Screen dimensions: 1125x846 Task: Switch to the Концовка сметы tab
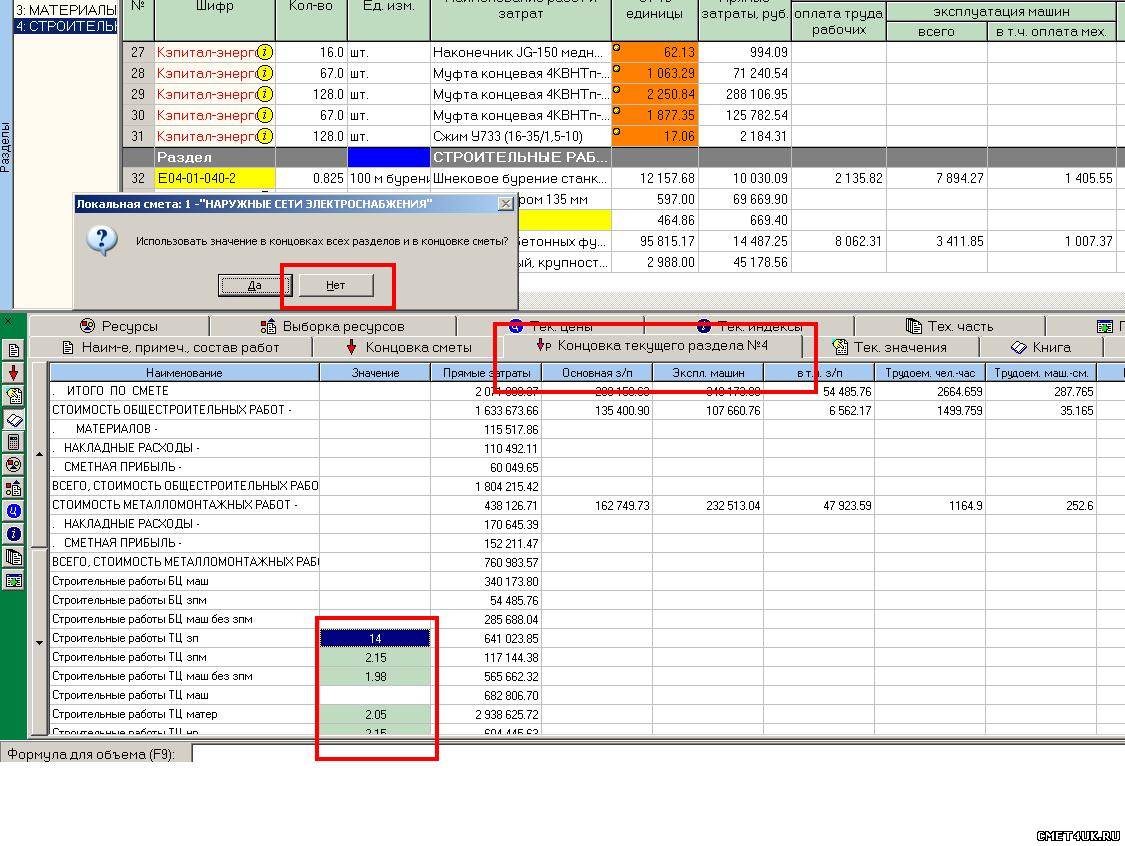tap(409, 347)
